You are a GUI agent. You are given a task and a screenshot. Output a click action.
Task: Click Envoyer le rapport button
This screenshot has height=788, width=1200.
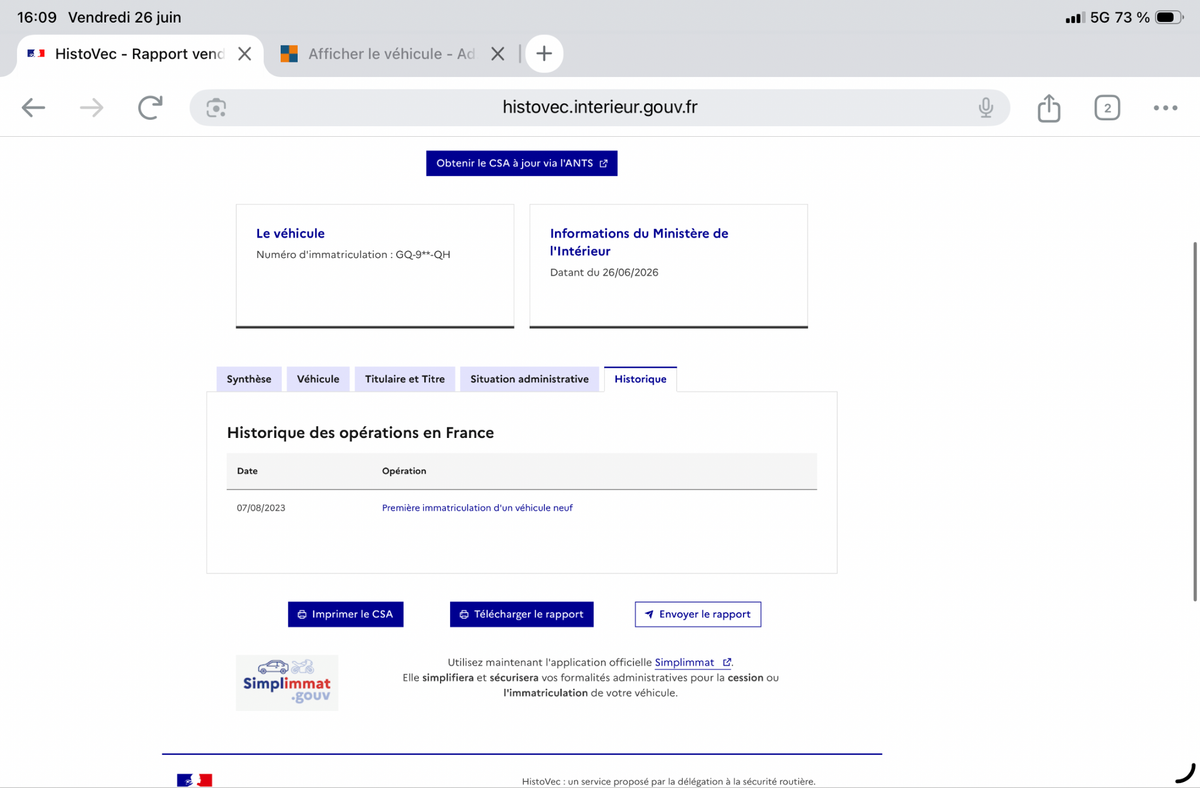(x=698, y=614)
